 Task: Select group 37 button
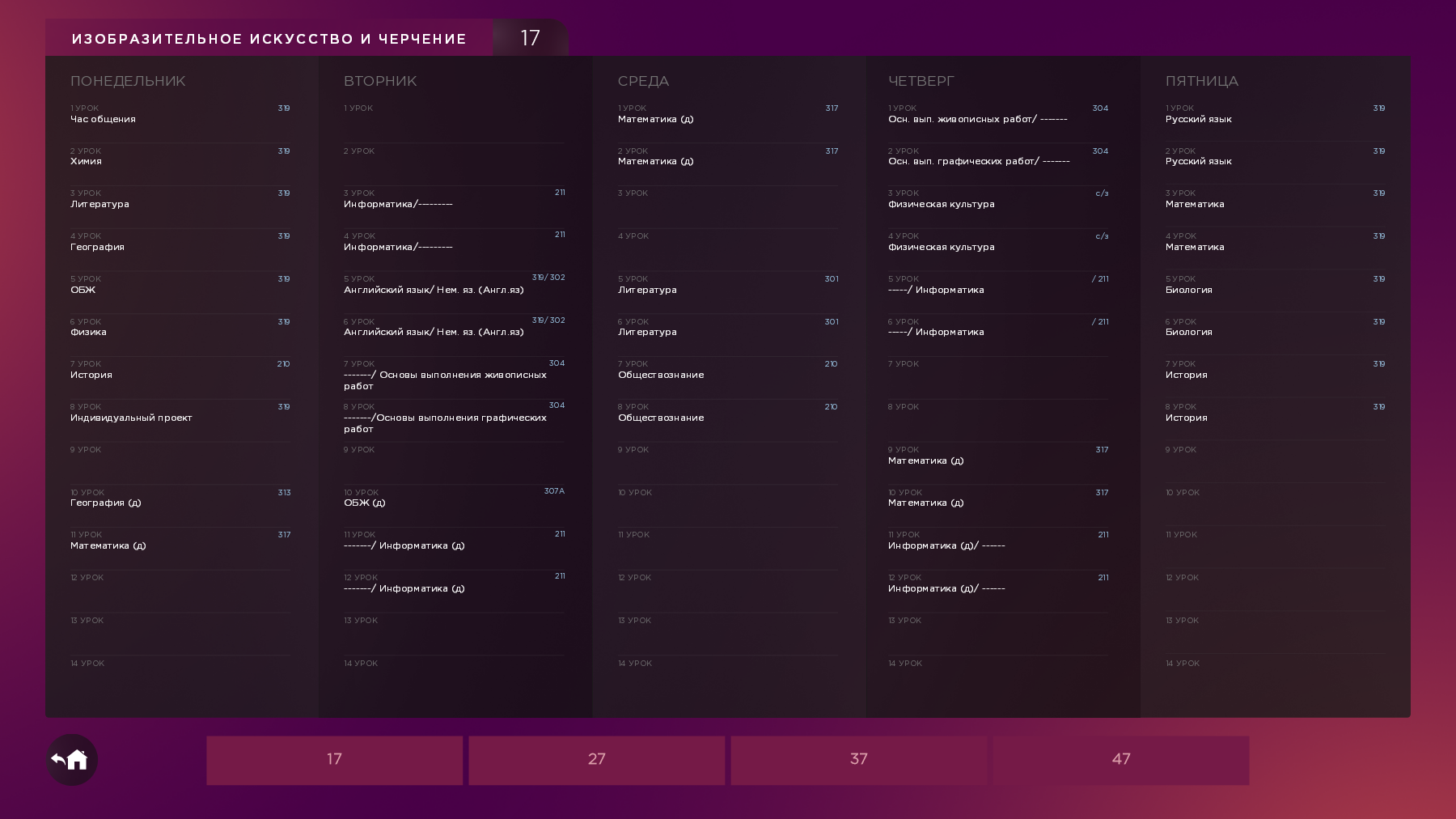[858, 760]
